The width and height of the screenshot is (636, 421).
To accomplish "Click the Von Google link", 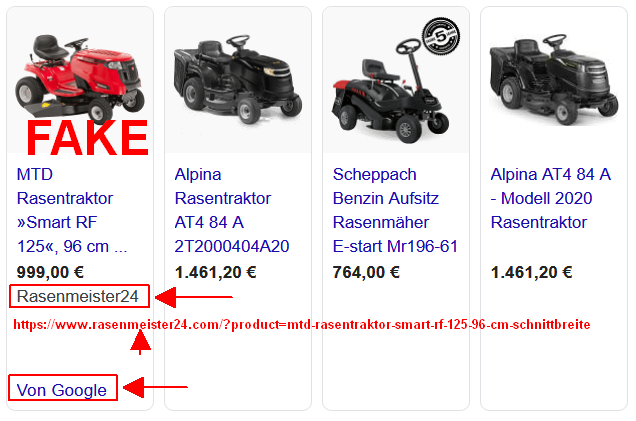I will coord(62,390).
